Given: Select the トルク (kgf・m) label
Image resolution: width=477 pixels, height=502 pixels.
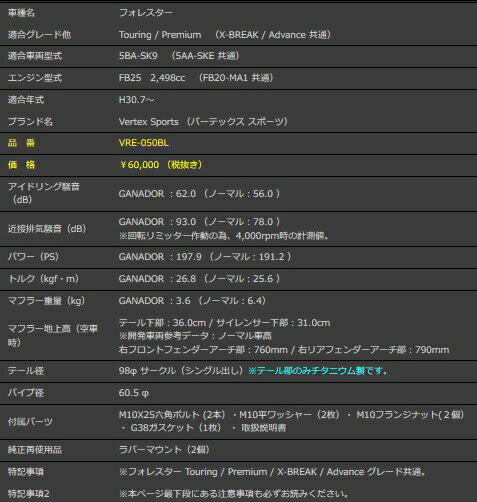Looking at the screenshot, I should click(43, 279).
